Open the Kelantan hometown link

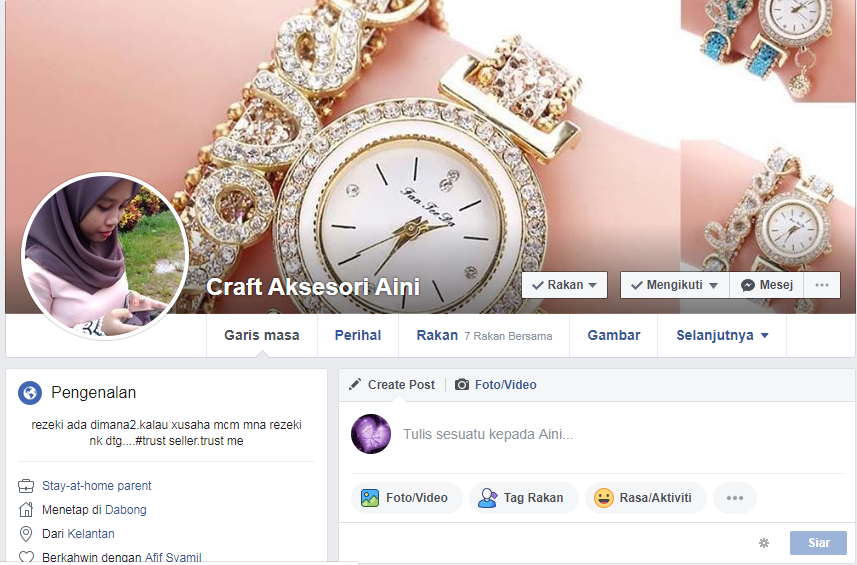[x=91, y=534]
